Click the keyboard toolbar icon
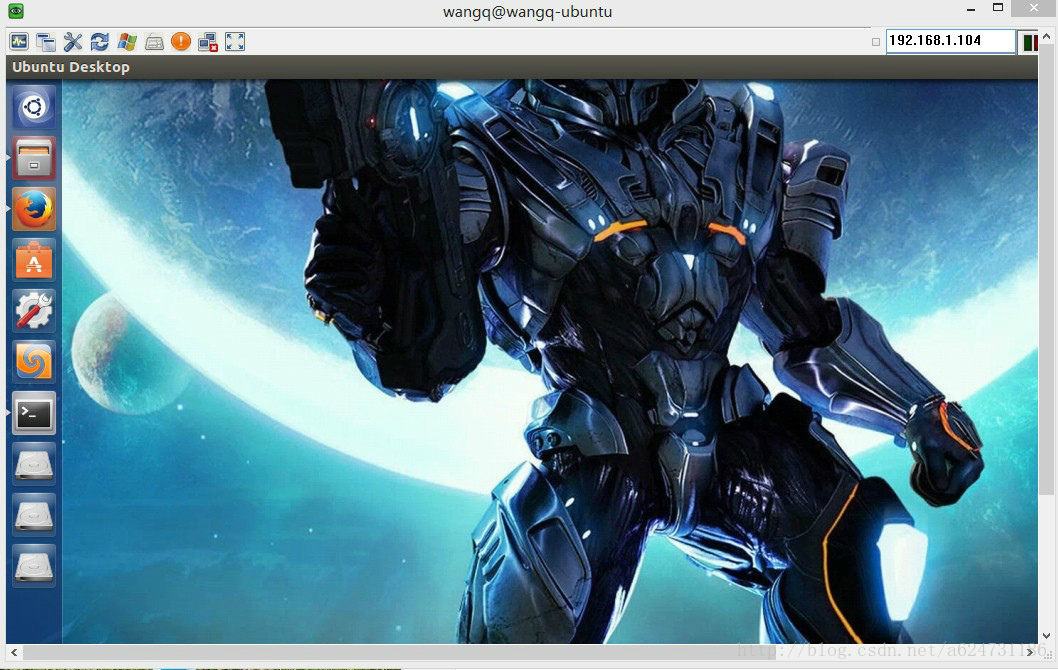 (154, 42)
